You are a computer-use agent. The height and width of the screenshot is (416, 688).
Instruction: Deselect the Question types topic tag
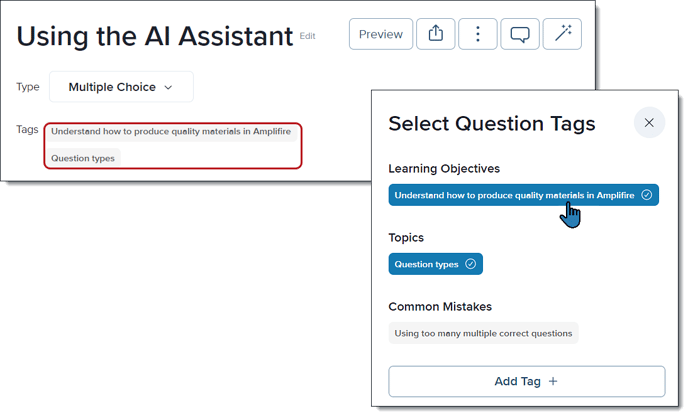click(435, 264)
